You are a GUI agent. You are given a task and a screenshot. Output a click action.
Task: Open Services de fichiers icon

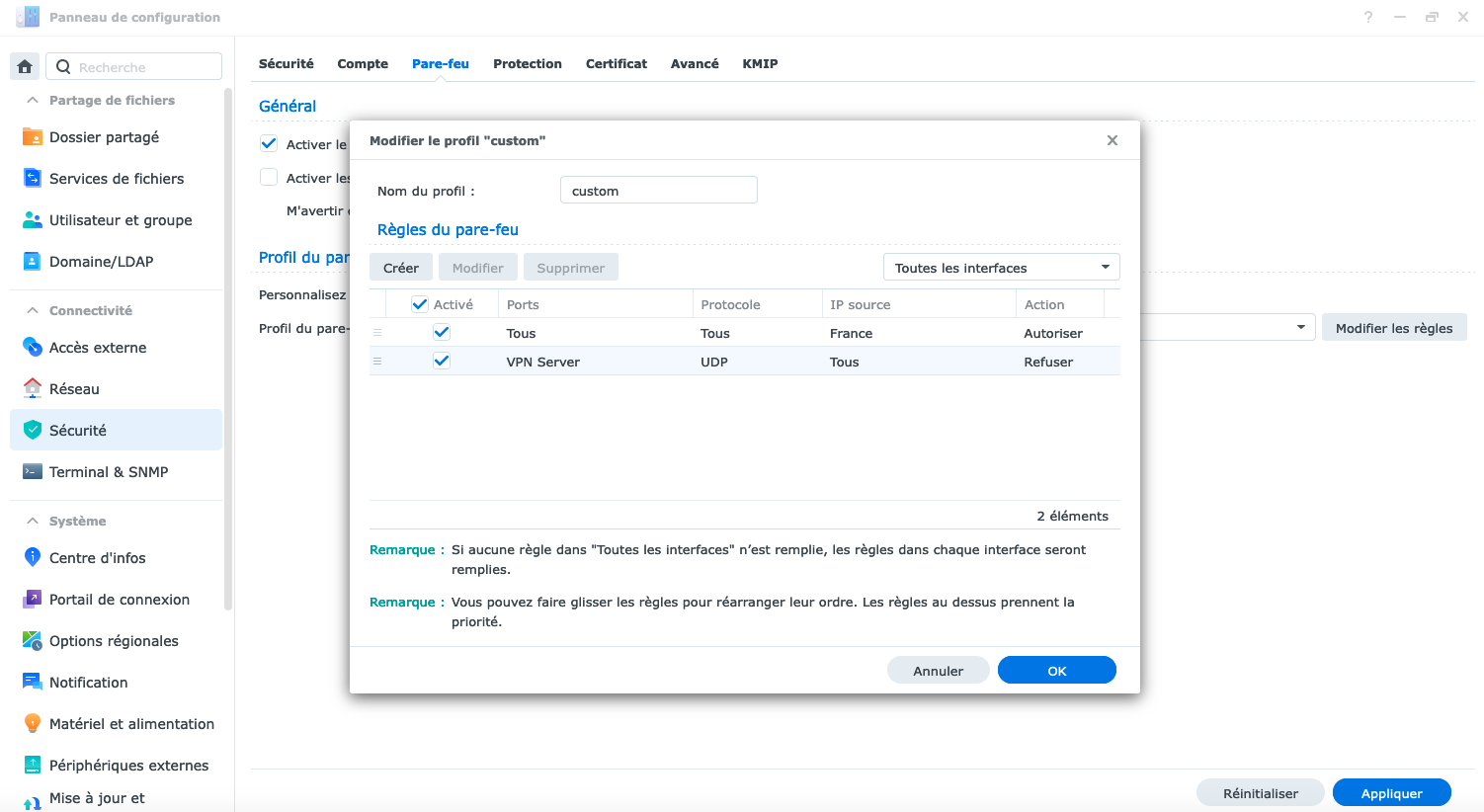pyautogui.click(x=33, y=179)
